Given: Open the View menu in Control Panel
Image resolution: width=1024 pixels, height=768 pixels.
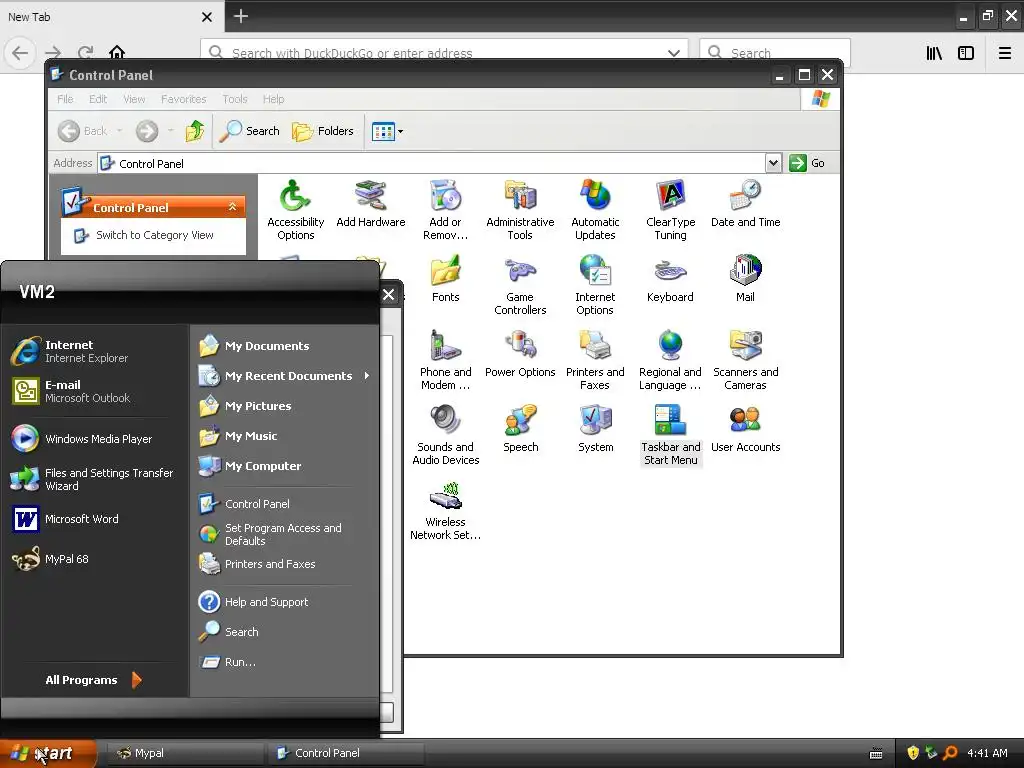Looking at the screenshot, I should click(134, 99).
